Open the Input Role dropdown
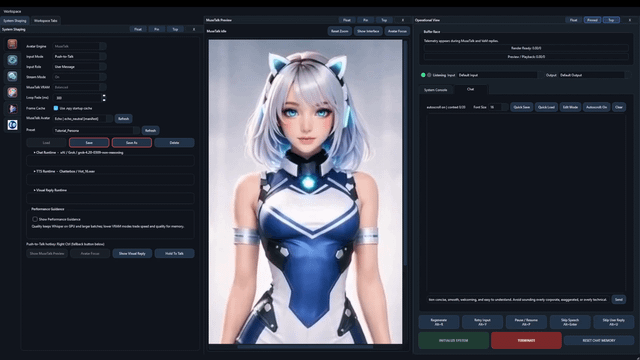 80,67
